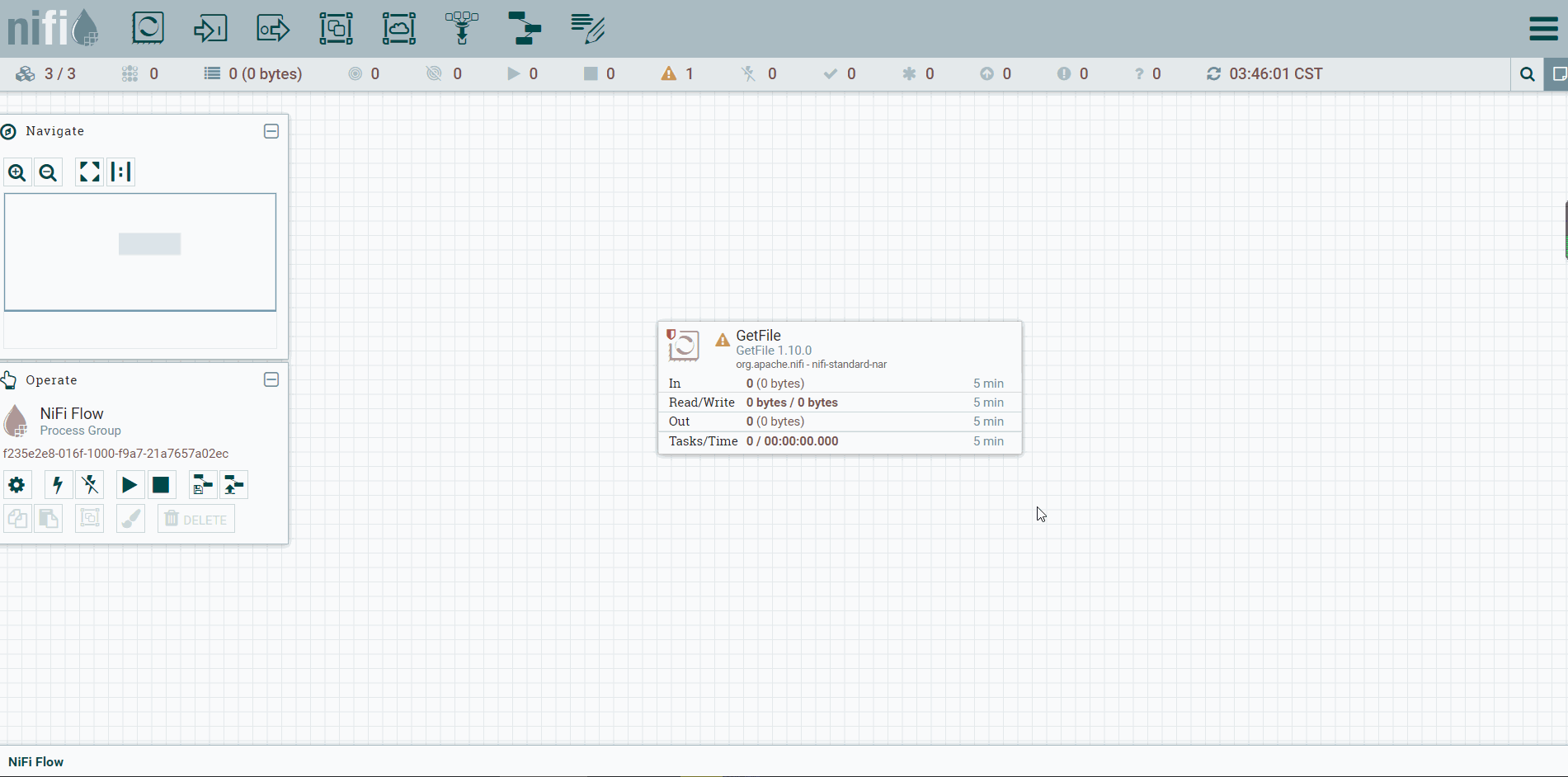The width and height of the screenshot is (1568, 777).
Task: Stop the flow with stop button
Action: 161,485
